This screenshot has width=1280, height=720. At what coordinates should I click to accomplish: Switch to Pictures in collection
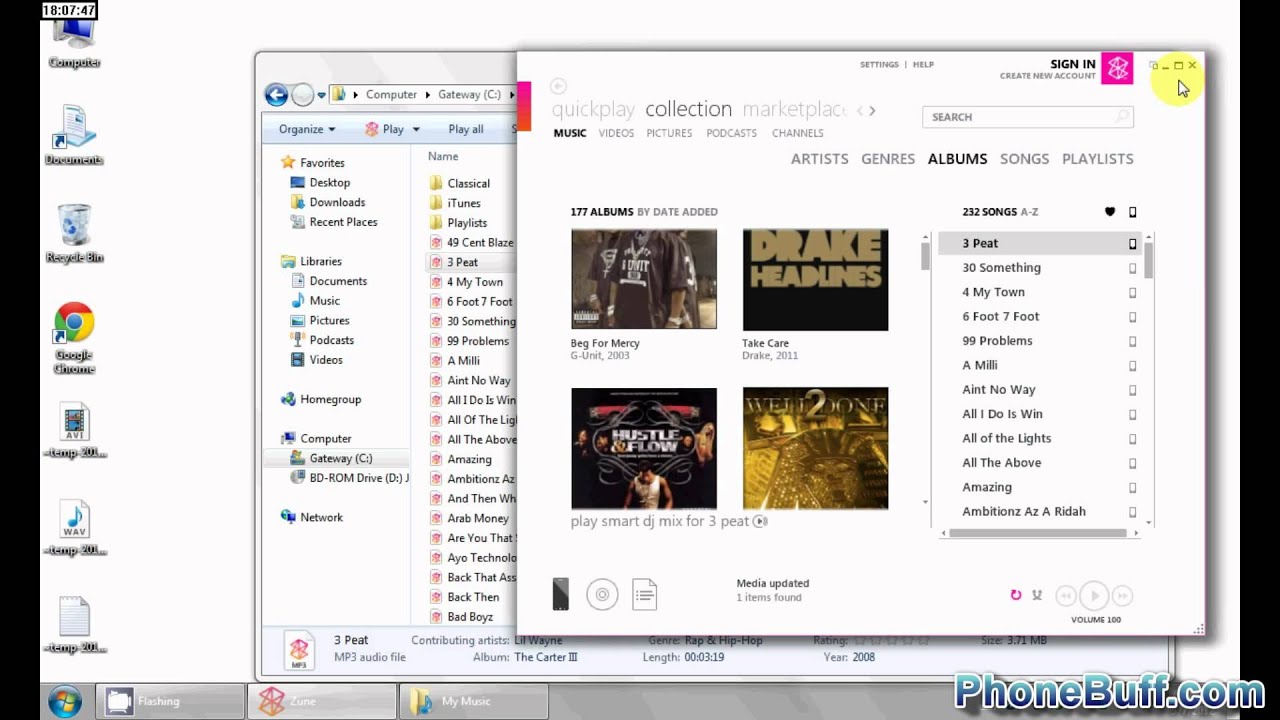[669, 133]
